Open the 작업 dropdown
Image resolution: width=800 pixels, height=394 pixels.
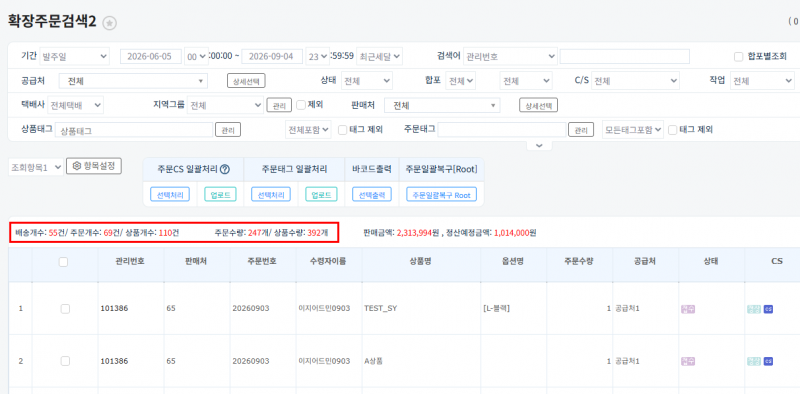762,81
